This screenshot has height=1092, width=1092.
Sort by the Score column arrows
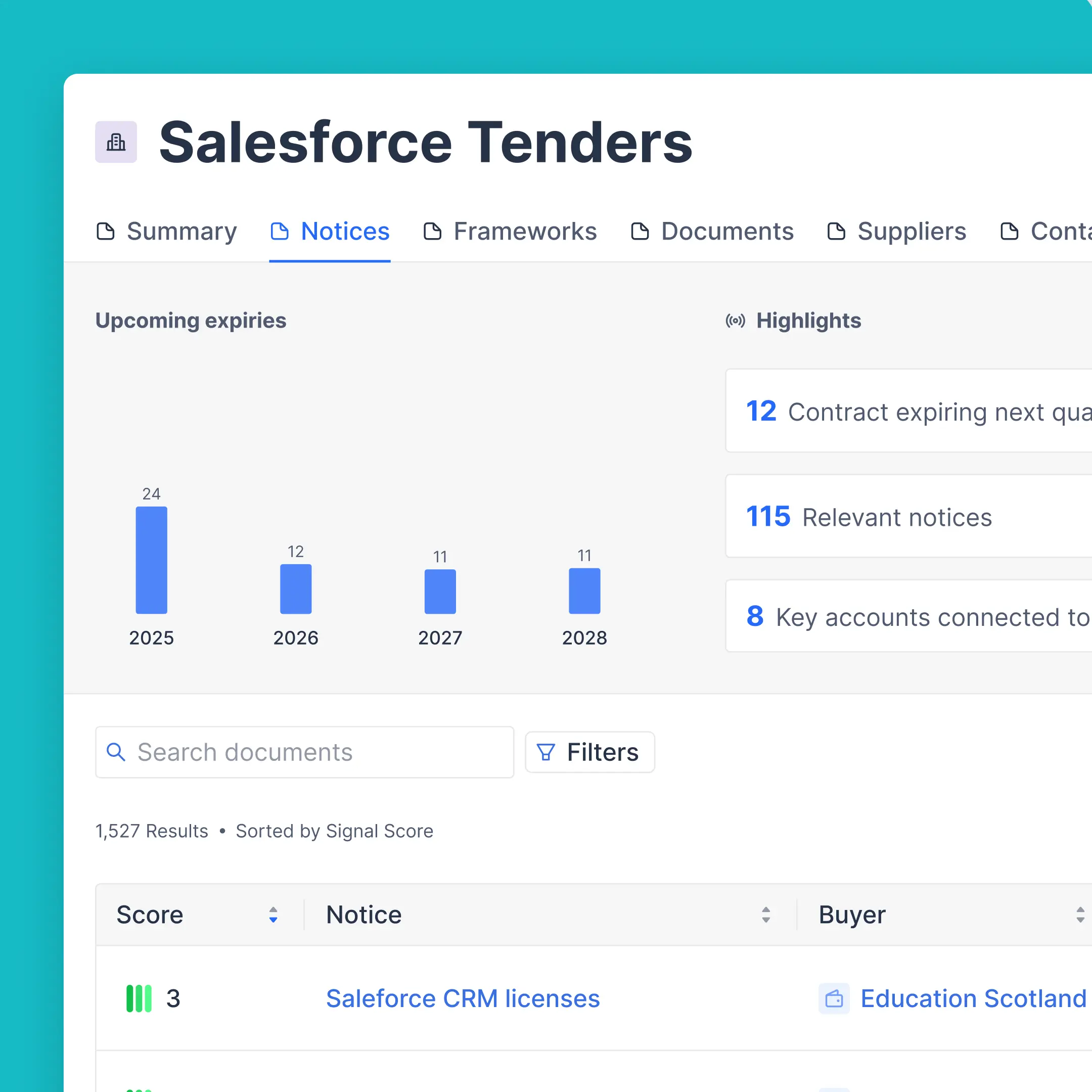pyautogui.click(x=273, y=915)
